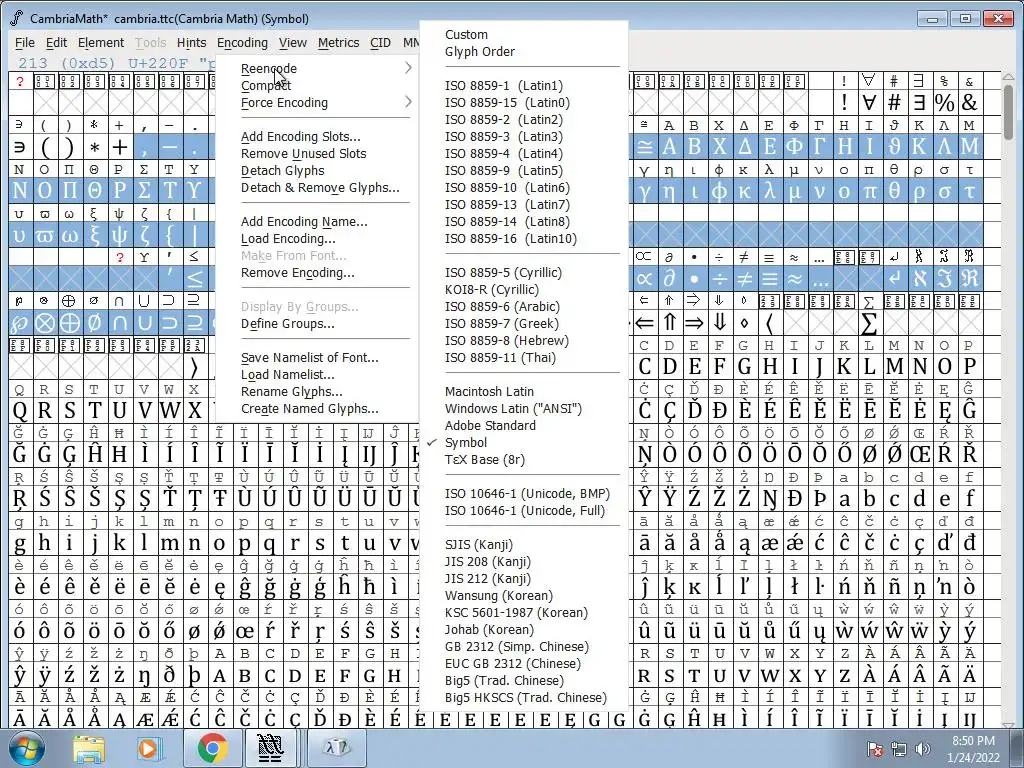Open the Hints menu
Screen dimensions: 1024x768
point(191,42)
